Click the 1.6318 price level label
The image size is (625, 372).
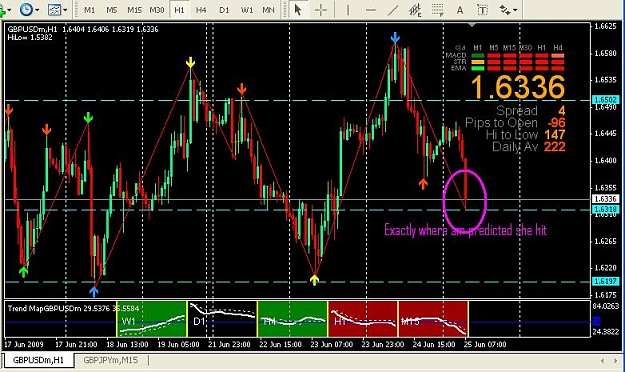pos(606,209)
